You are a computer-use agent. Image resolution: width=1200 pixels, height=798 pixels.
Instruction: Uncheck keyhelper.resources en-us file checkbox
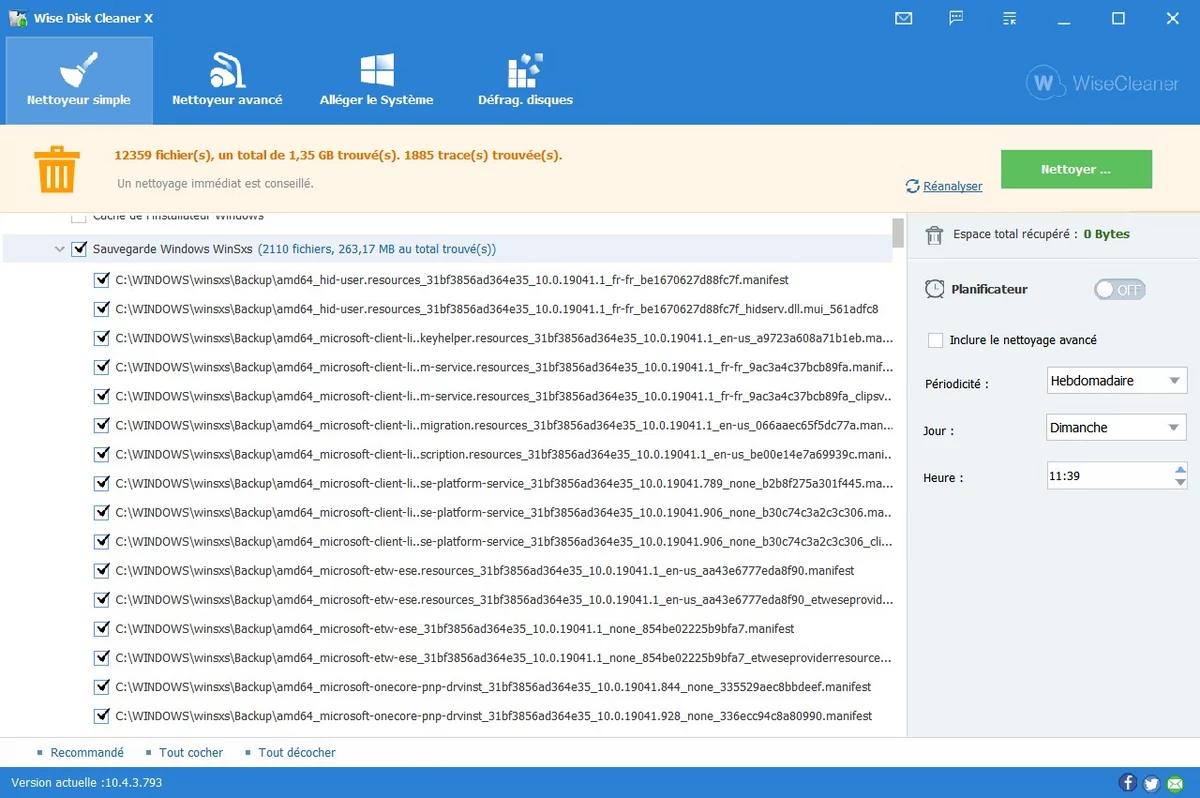coord(101,338)
